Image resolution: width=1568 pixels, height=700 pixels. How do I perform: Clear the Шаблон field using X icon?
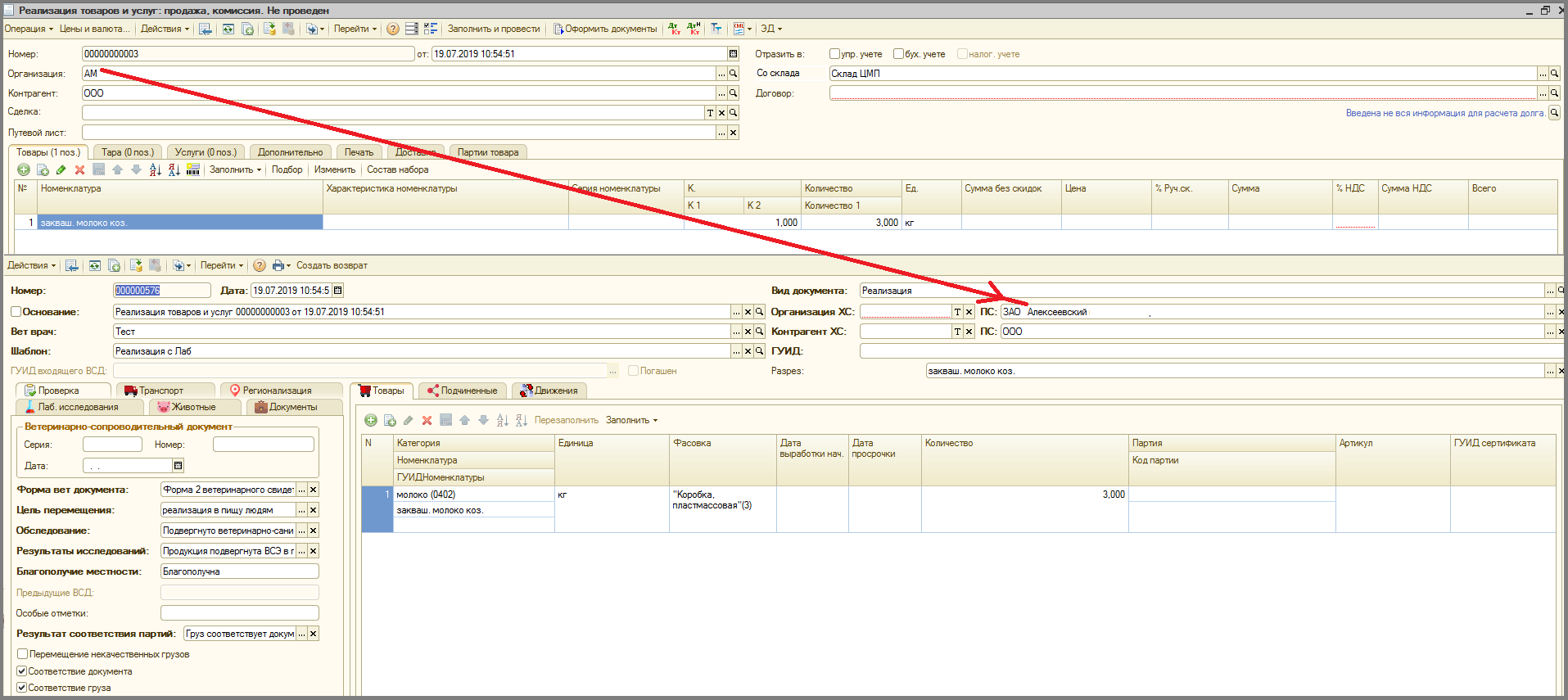pos(748,351)
